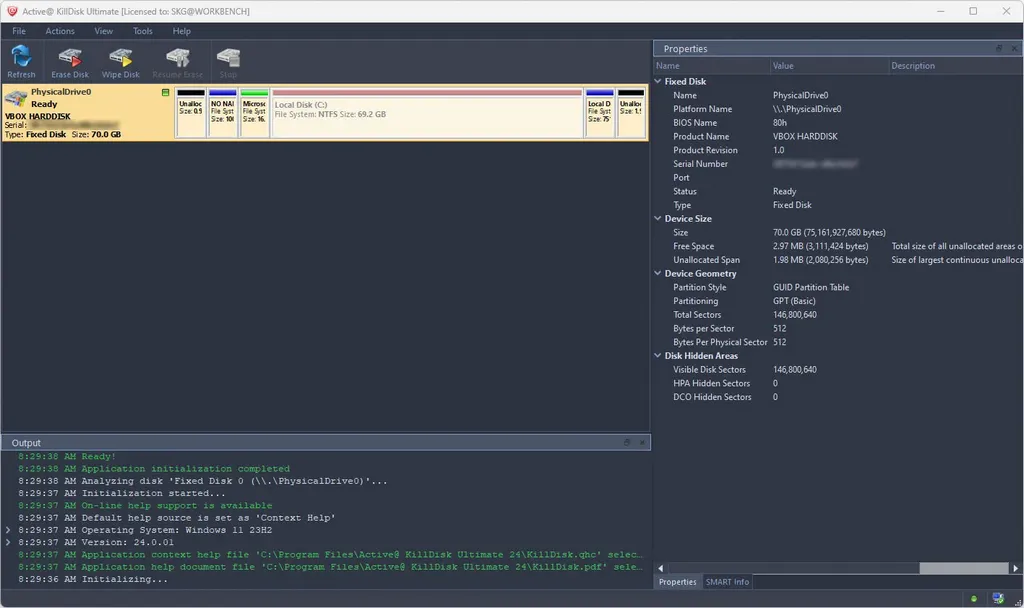Screen dimensions: 1024x608
Task: Select the Microsoft reserved partition block
Action: (255, 113)
